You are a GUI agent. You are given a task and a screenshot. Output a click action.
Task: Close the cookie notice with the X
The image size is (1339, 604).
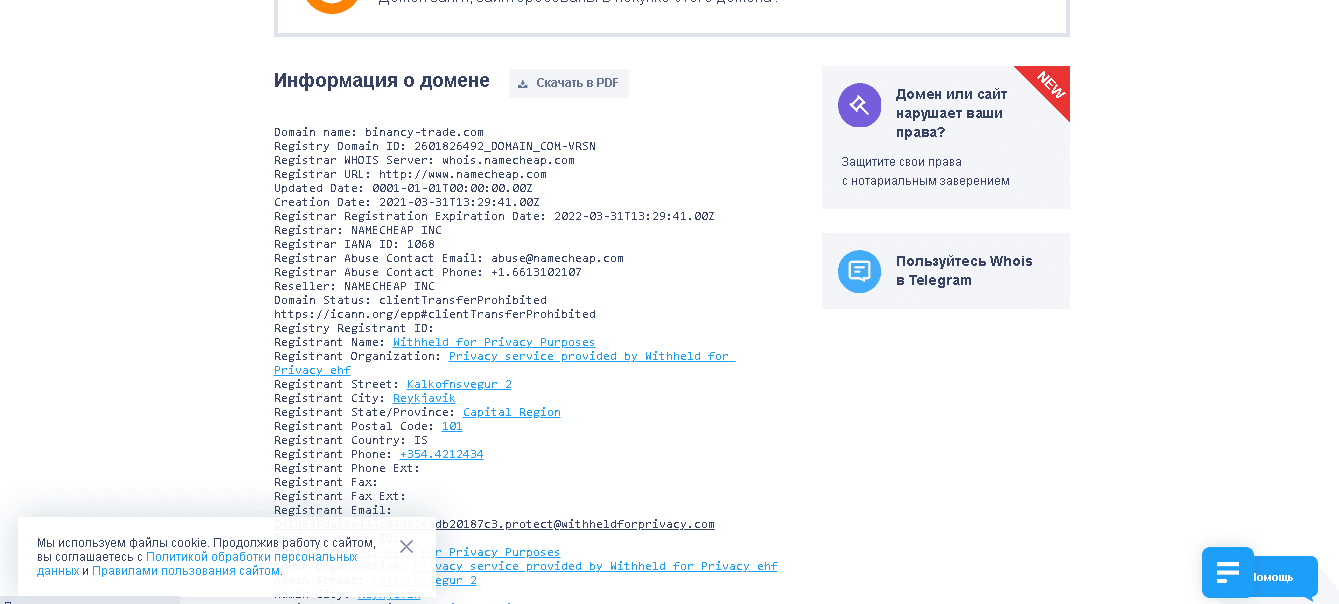[406, 546]
